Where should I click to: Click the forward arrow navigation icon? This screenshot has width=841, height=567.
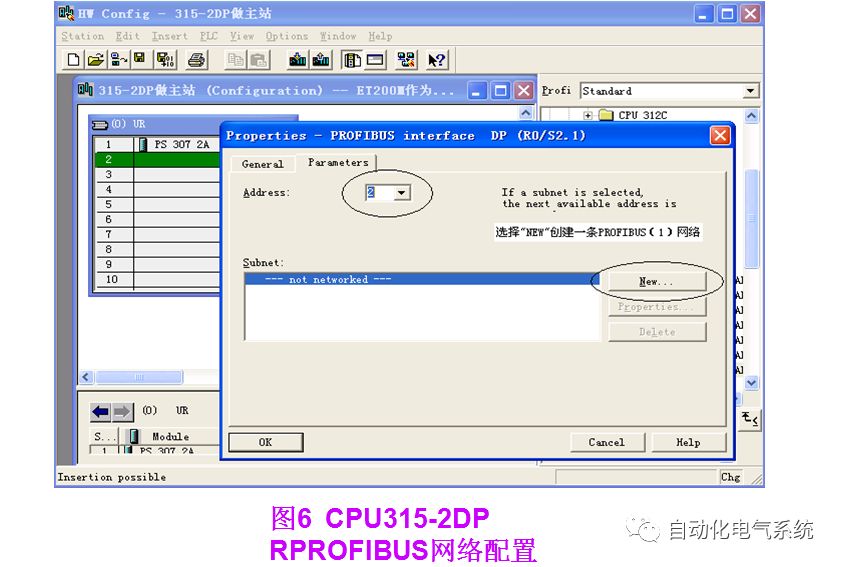click(122, 411)
